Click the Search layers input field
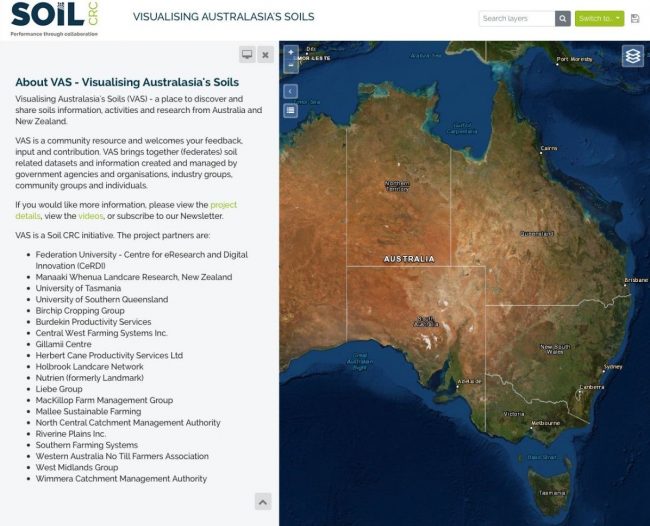Viewport: 650px width, 526px height. pos(516,18)
